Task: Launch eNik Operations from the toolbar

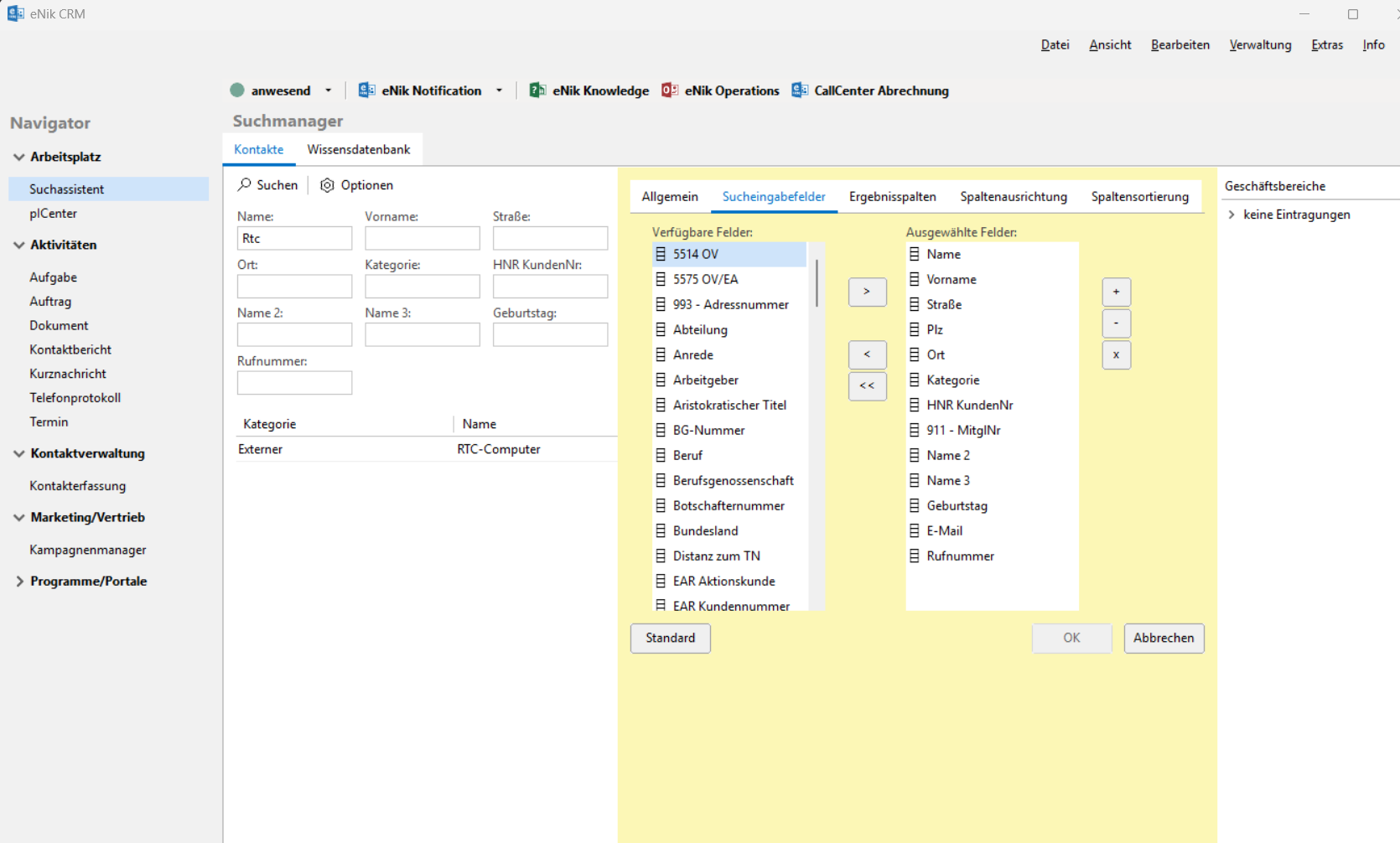Action: coord(670,91)
